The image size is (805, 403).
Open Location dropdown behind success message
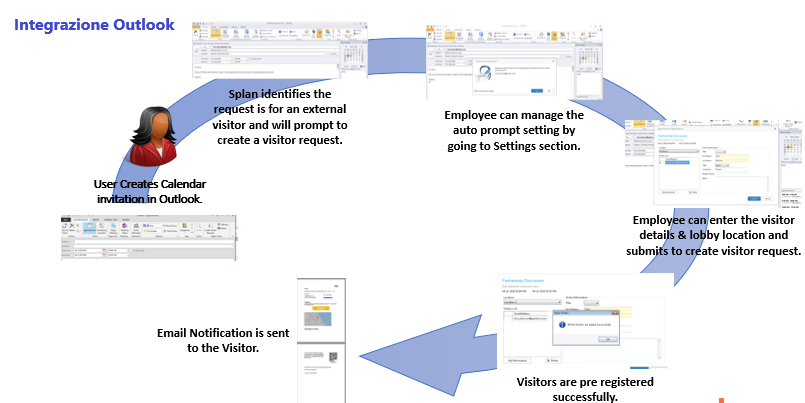tap(532, 302)
